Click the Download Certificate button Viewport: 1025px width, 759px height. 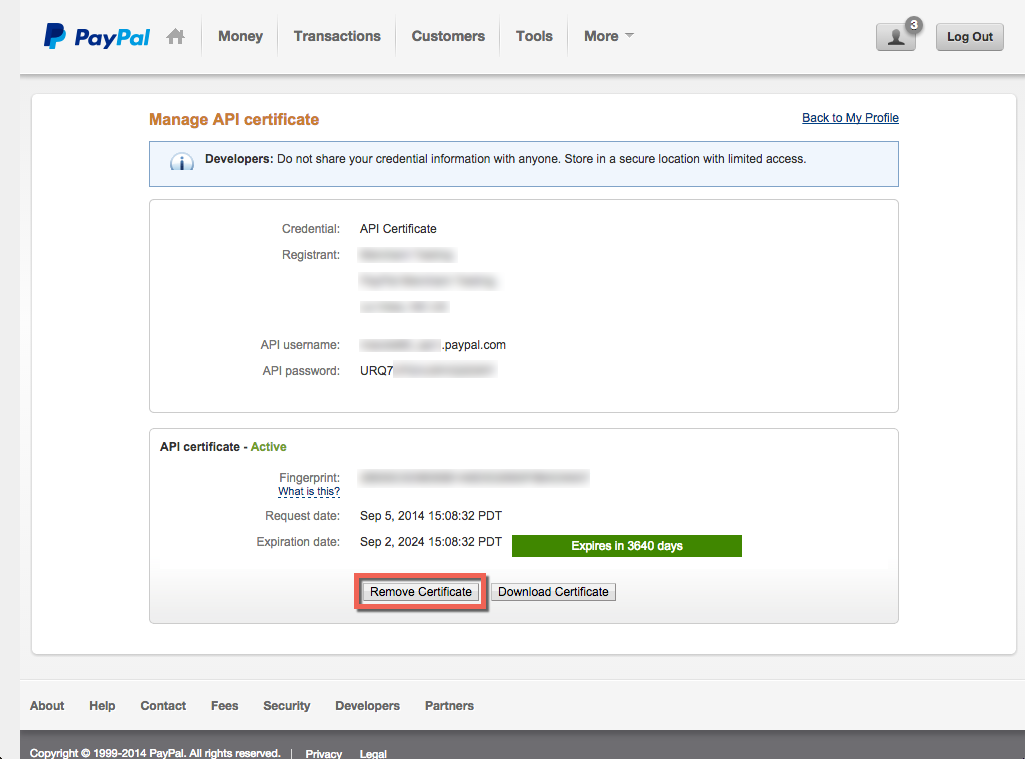click(x=553, y=592)
